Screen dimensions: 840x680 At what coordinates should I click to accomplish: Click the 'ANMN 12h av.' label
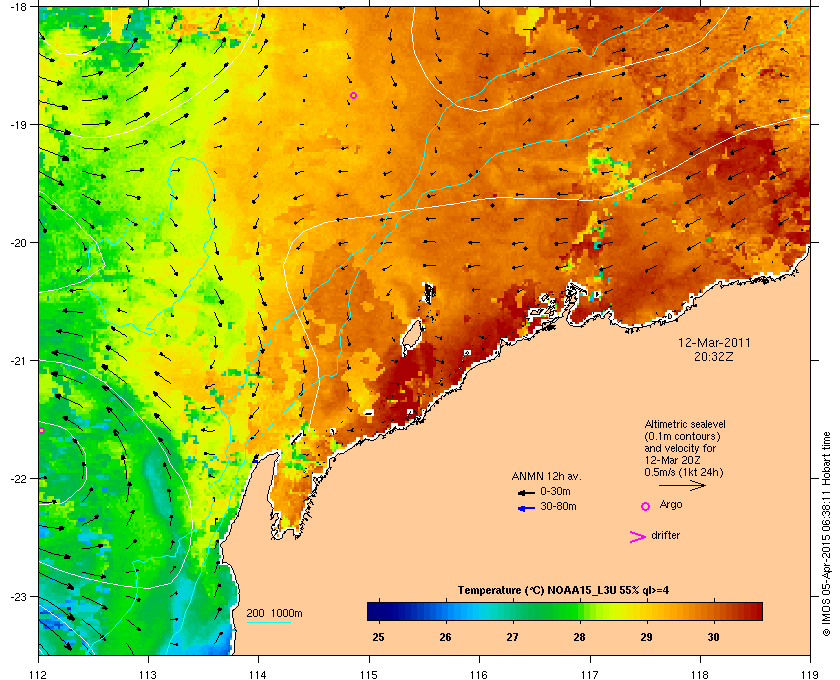546,476
